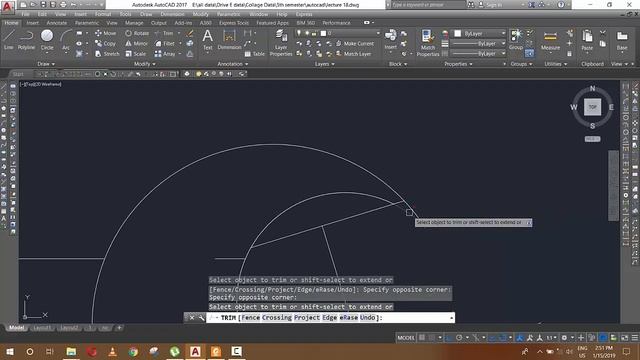
Task: Toggle grid display in status bar
Action: point(422,338)
